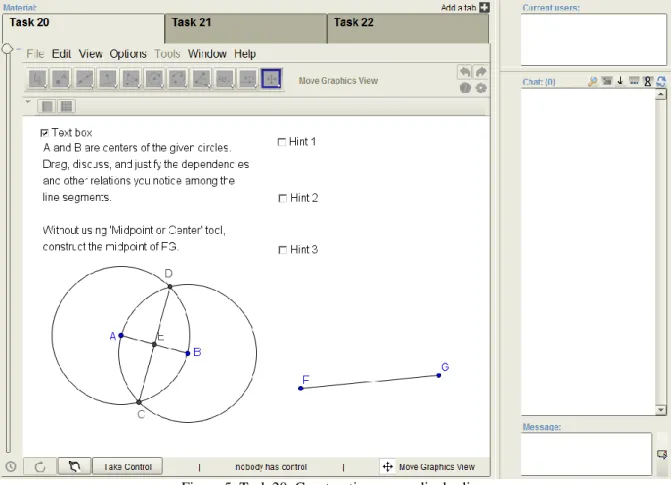Screen dimensions: 671x485
Task: Open the Window menu
Action: 207,54
